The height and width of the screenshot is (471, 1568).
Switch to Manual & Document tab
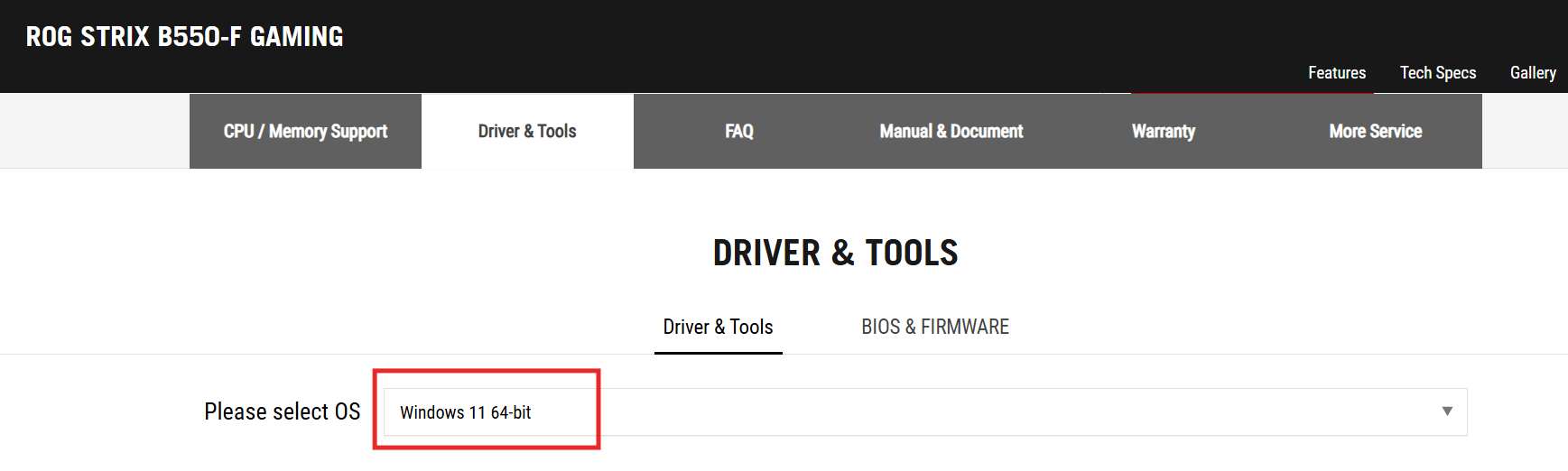[951, 131]
